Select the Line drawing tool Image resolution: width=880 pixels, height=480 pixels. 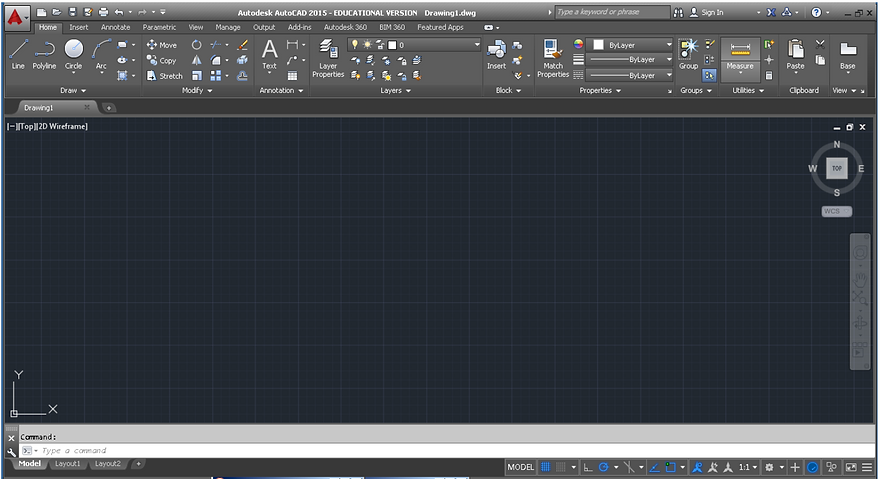point(18,54)
